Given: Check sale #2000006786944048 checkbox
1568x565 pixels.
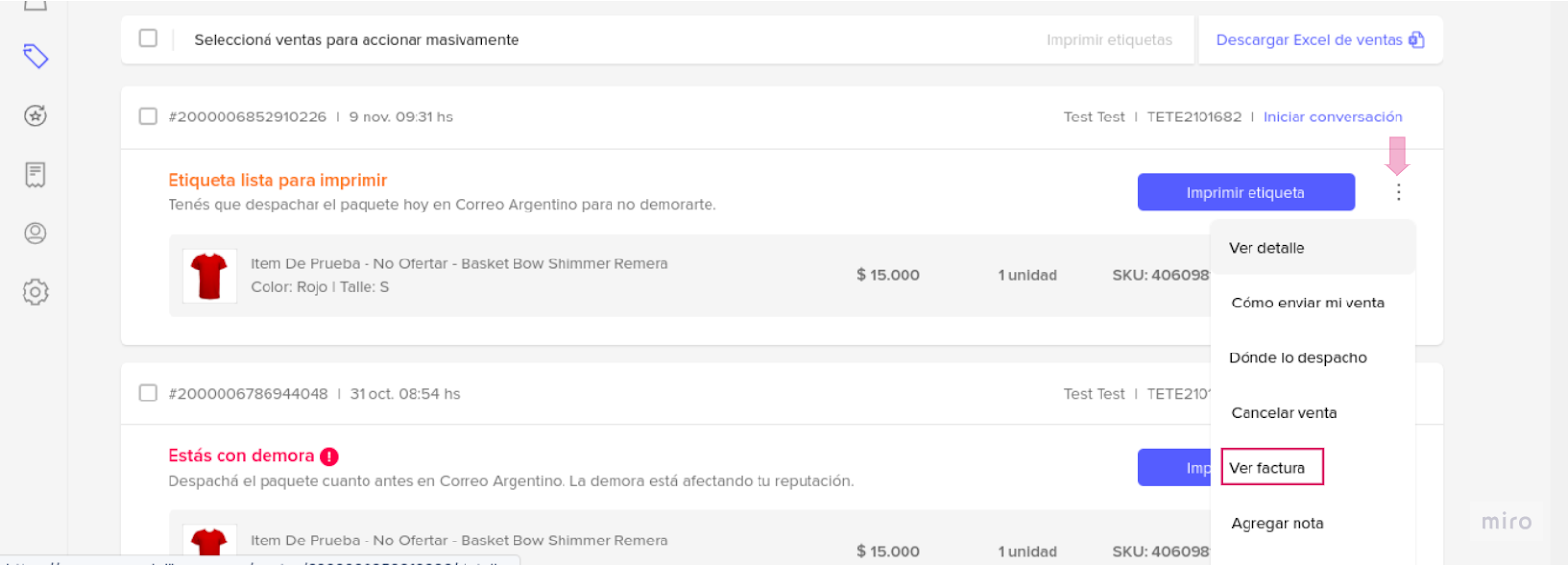Looking at the screenshot, I should click(x=148, y=393).
